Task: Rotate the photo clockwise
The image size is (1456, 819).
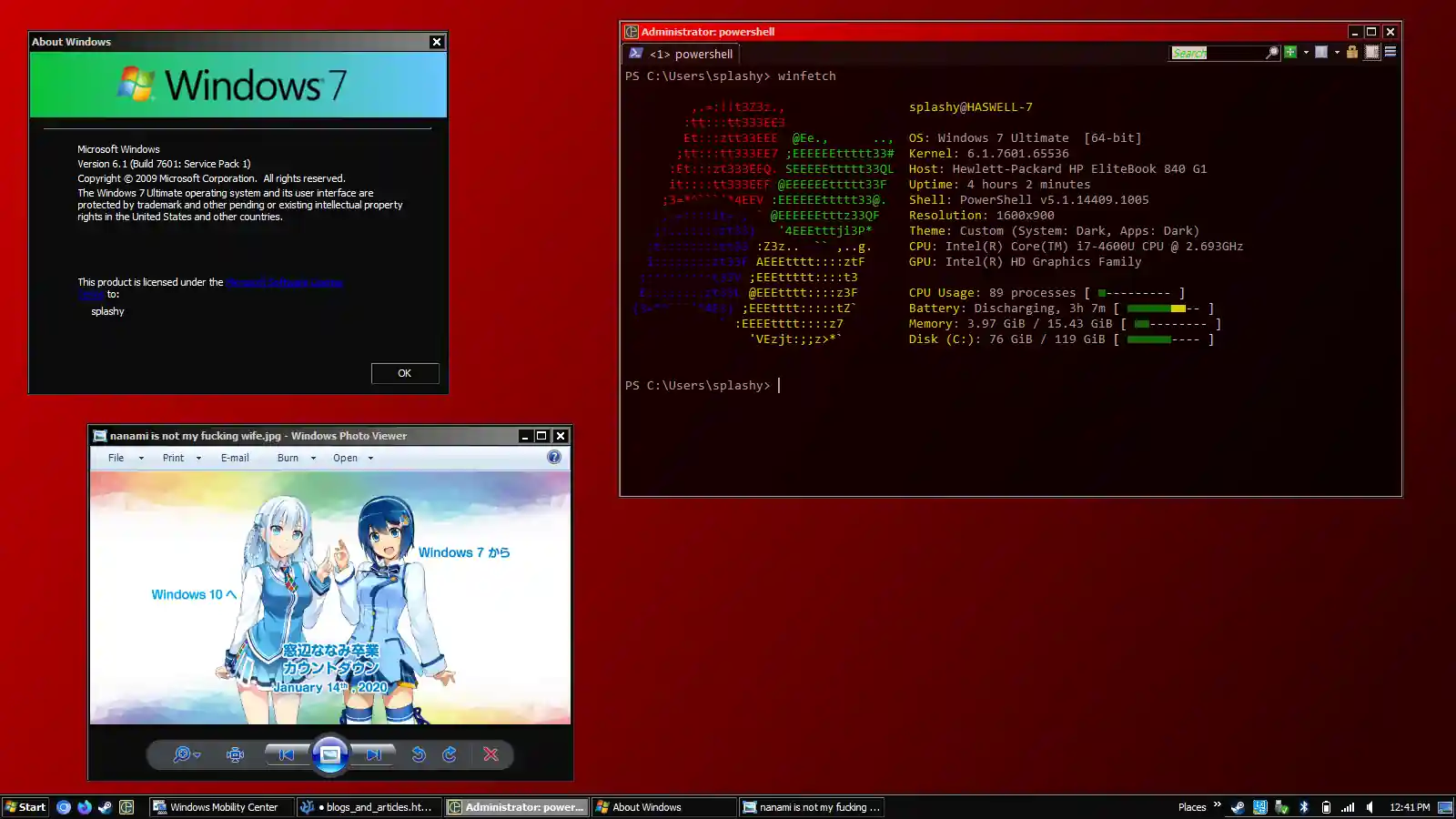Action: coord(450,754)
